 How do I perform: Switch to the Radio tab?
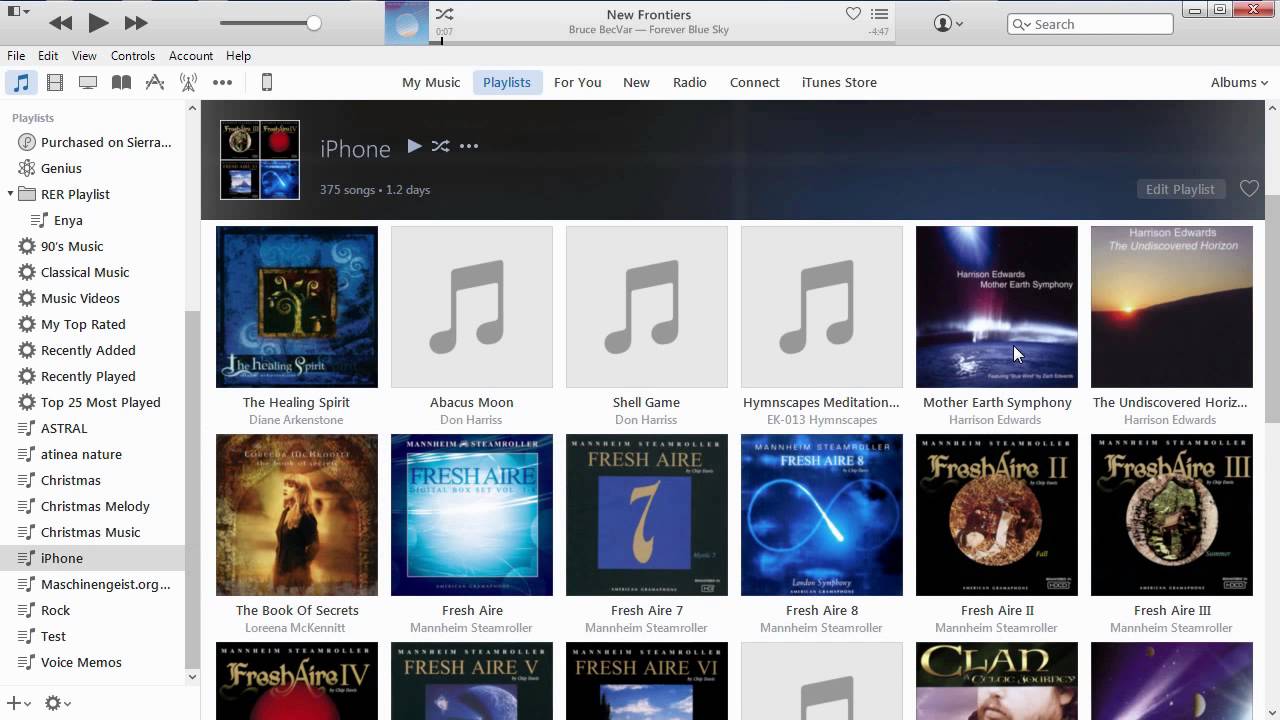point(690,83)
